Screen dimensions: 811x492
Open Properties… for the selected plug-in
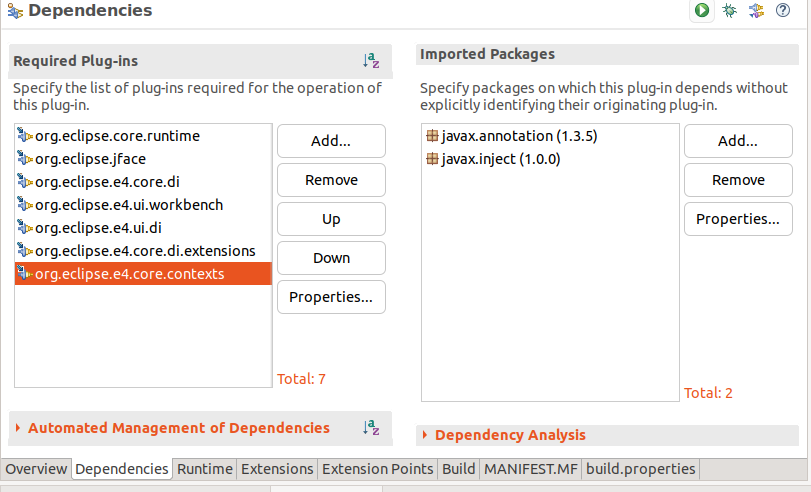coord(331,297)
